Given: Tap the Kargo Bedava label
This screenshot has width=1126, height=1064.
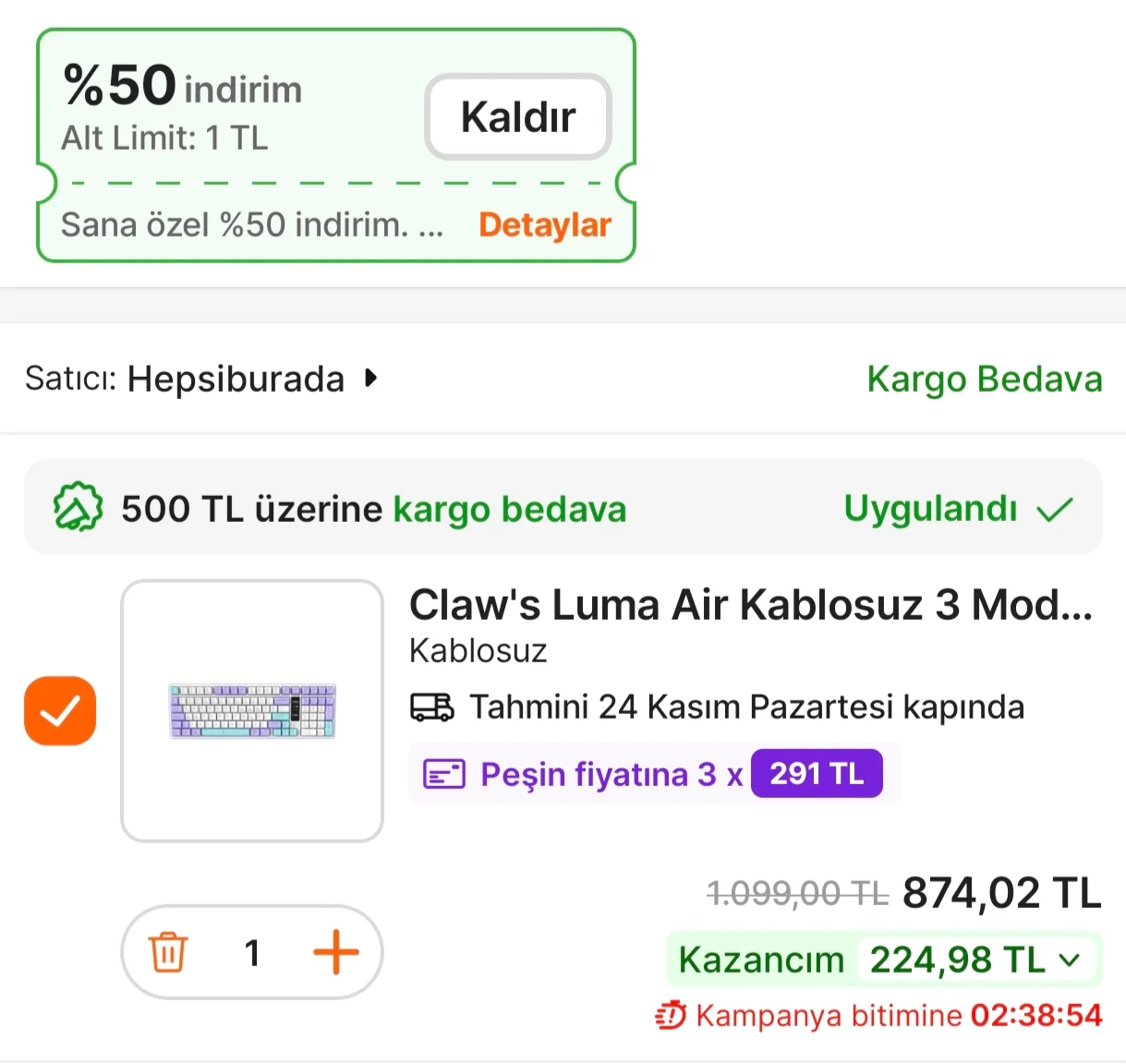Looking at the screenshot, I should (x=984, y=379).
